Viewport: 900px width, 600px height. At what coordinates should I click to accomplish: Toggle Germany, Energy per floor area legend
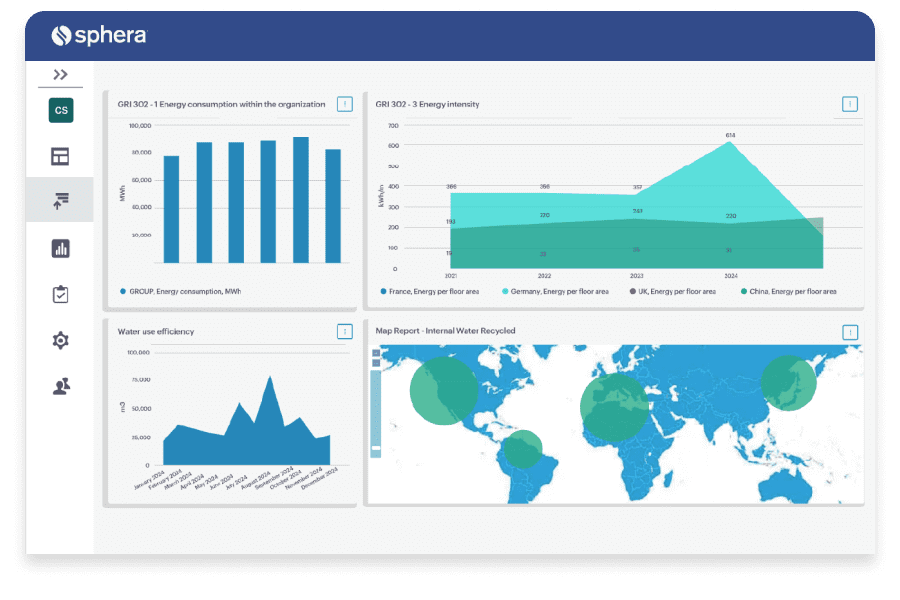pos(556,292)
